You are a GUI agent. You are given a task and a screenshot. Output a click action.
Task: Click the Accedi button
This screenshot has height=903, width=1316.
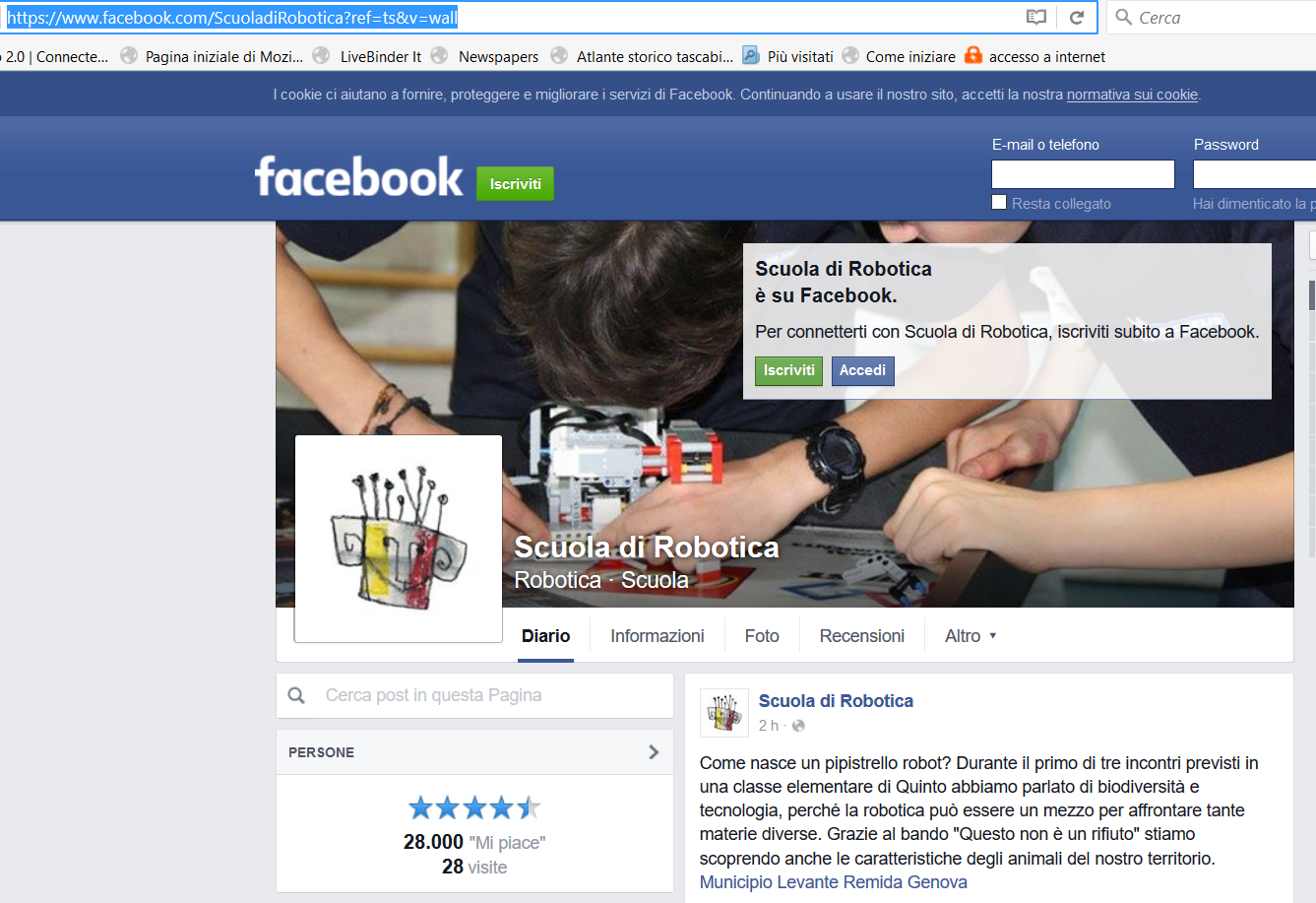tap(863, 370)
